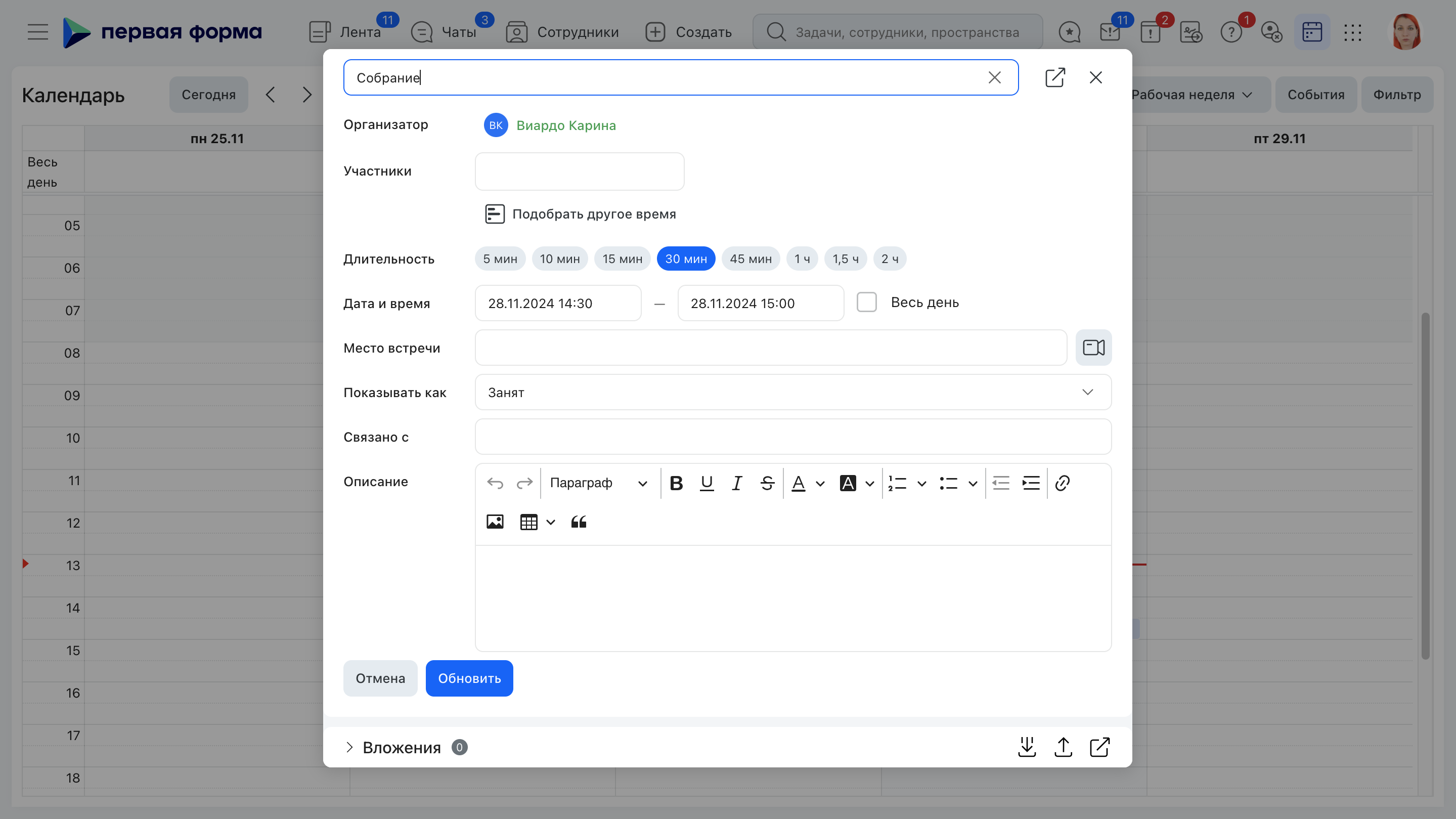1456x819 pixels.
Task: Open background color dropdown arrow
Action: click(869, 484)
